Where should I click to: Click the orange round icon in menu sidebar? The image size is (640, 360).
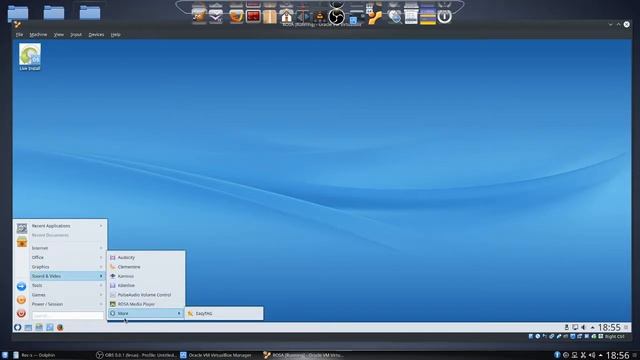(22, 300)
